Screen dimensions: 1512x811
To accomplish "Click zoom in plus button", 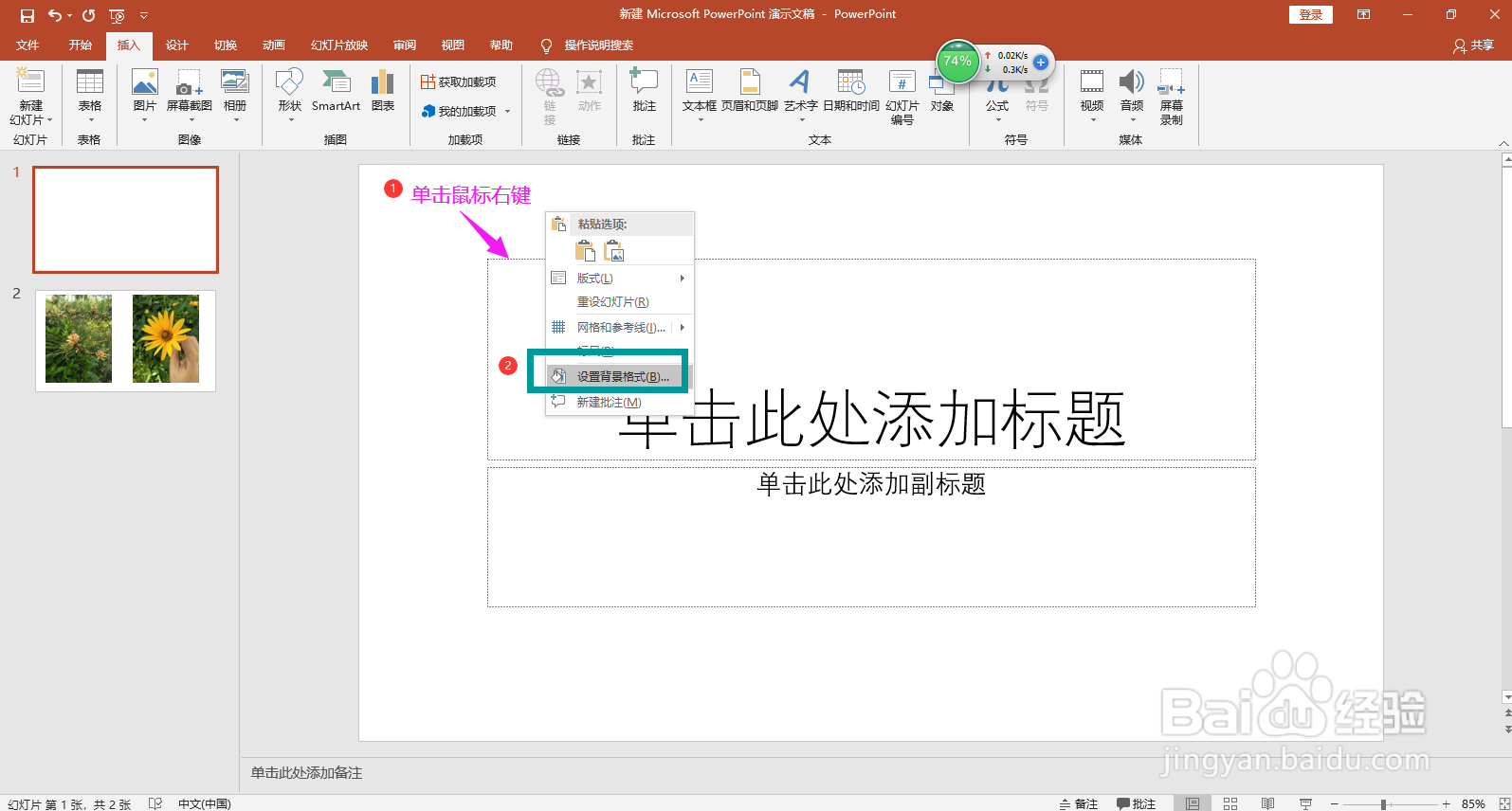I will 1446,804.
